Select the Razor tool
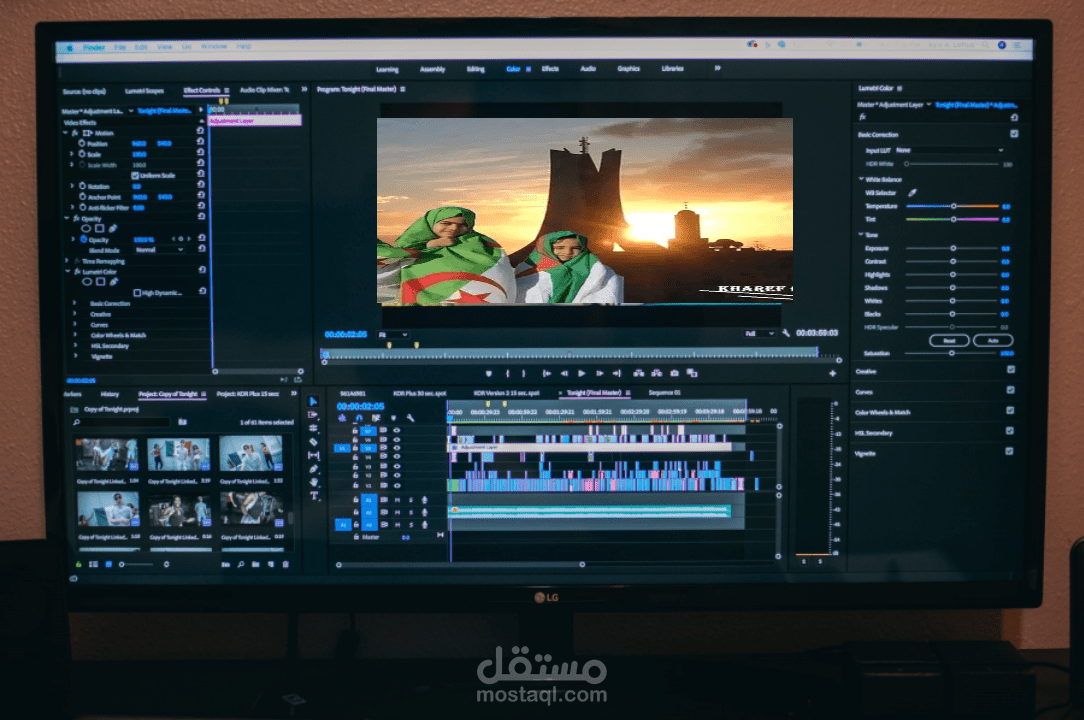 click(x=313, y=442)
